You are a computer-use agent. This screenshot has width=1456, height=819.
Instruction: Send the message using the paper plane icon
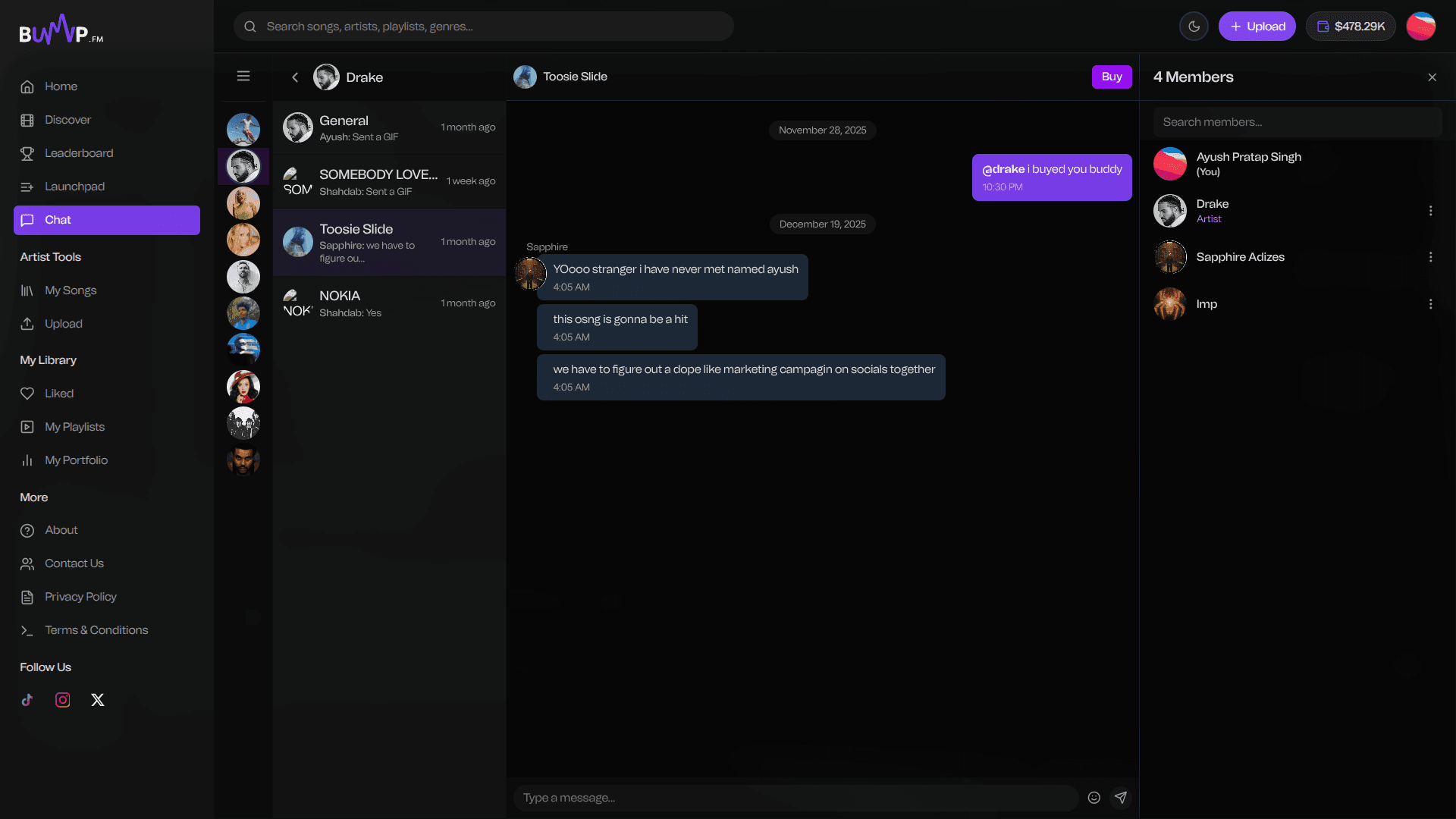1121,797
